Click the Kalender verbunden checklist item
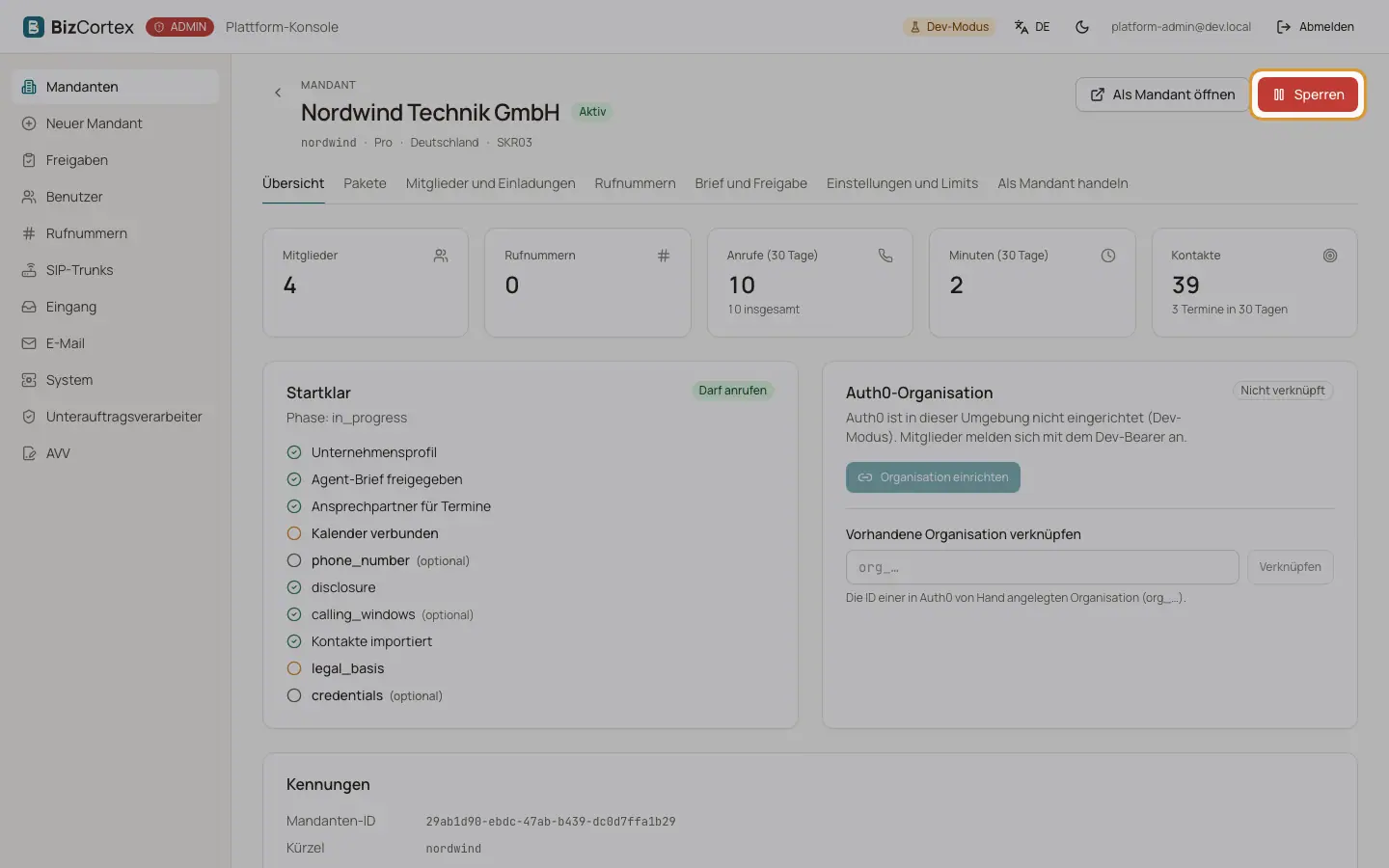The height and width of the screenshot is (868, 1389). tap(363, 533)
